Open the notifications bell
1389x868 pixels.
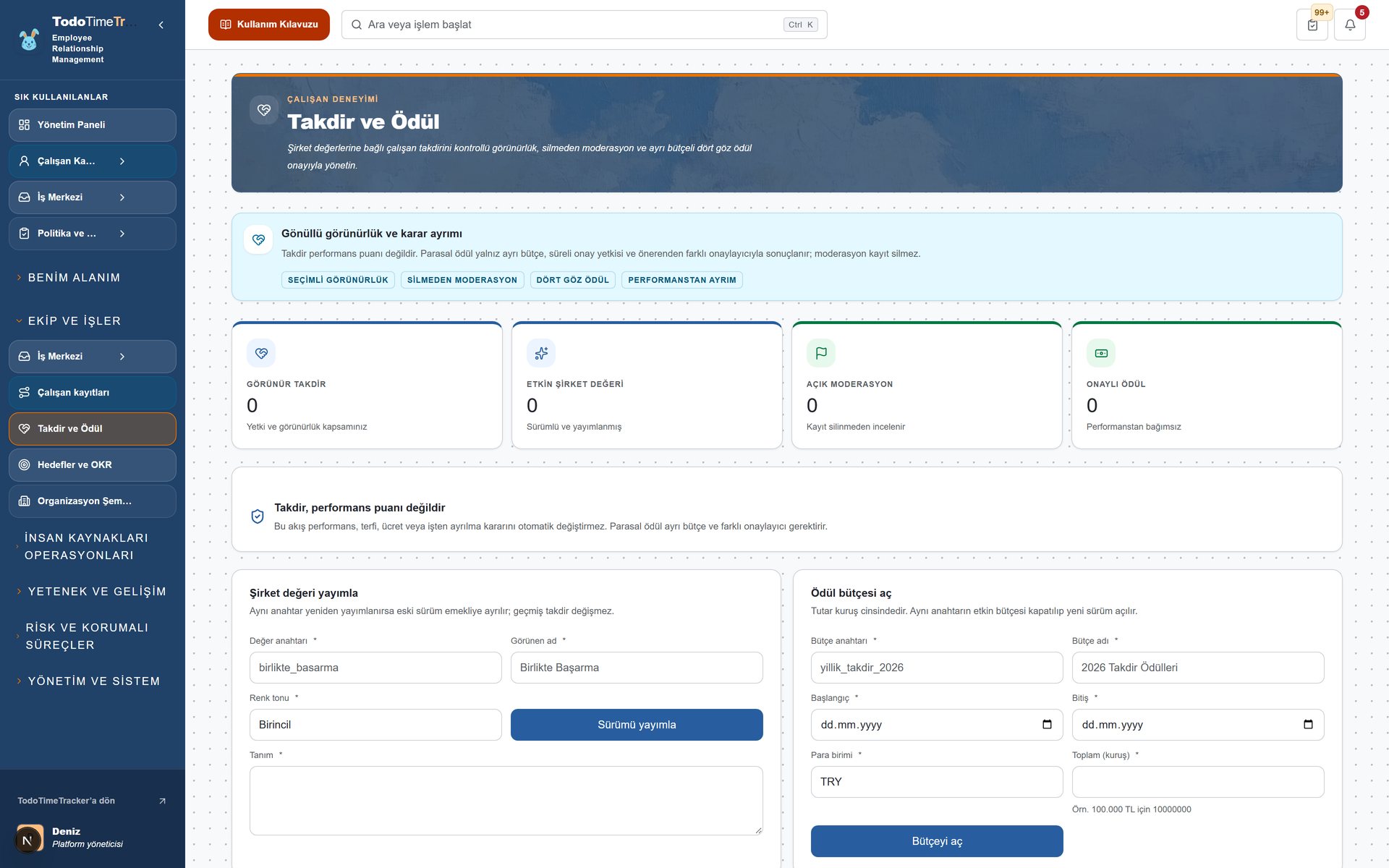click(1350, 25)
